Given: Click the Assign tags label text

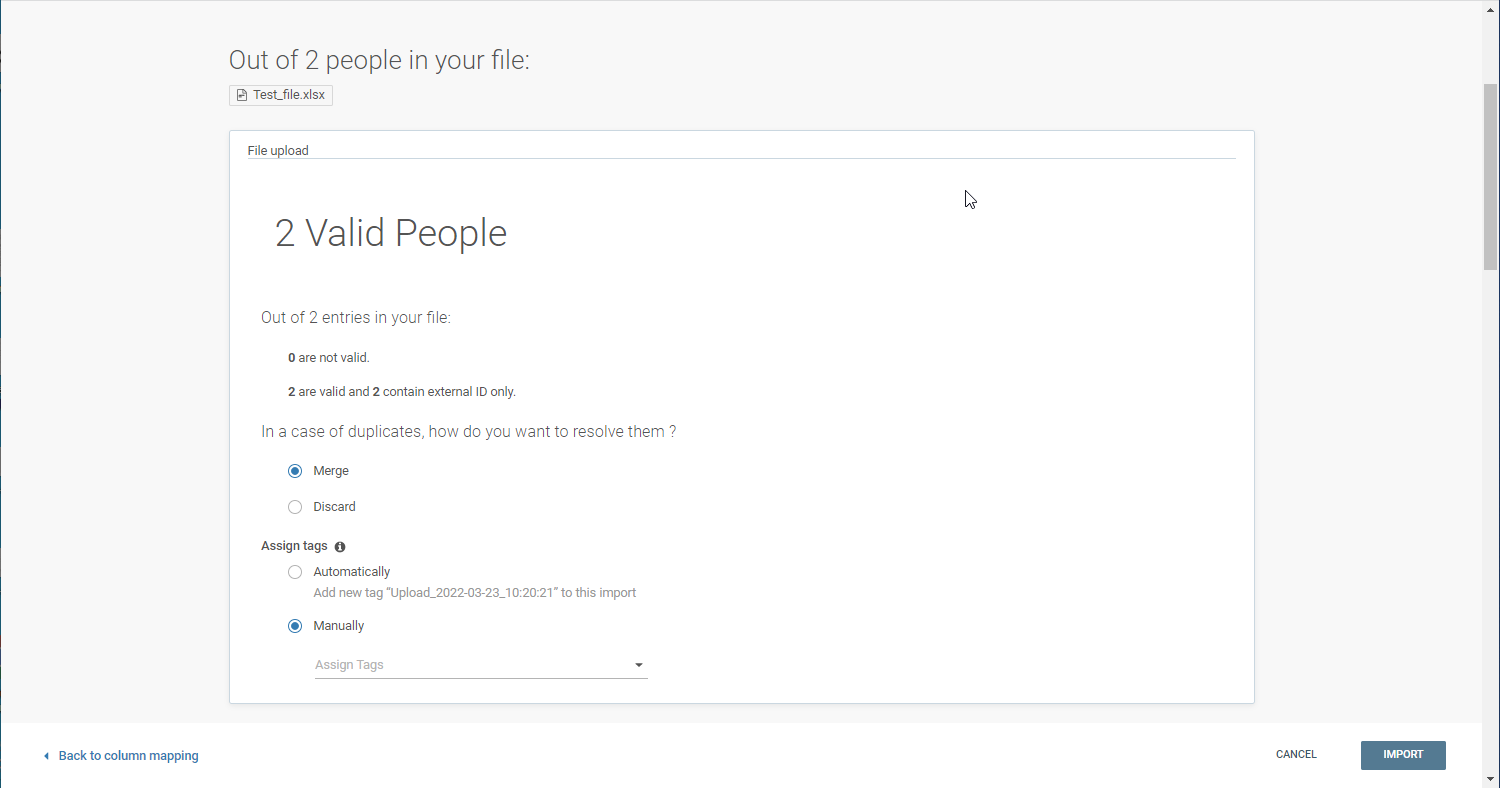Looking at the screenshot, I should pos(294,546).
